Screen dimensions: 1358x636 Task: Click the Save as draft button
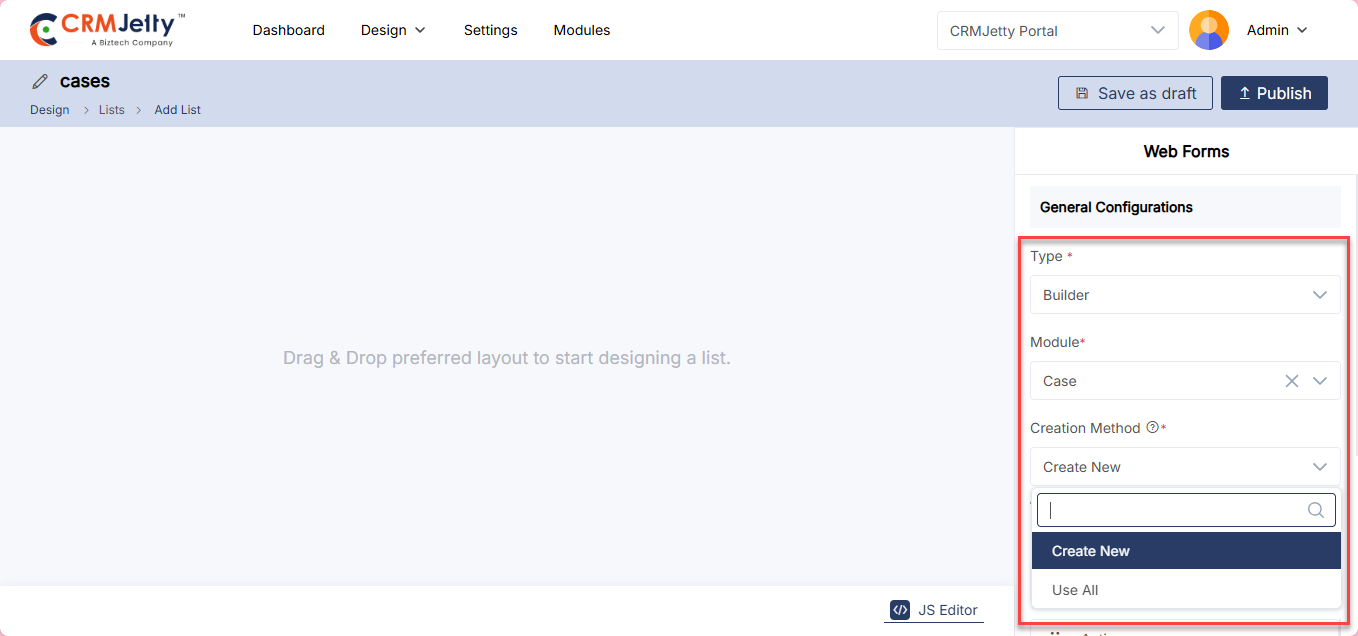[x=1135, y=93]
